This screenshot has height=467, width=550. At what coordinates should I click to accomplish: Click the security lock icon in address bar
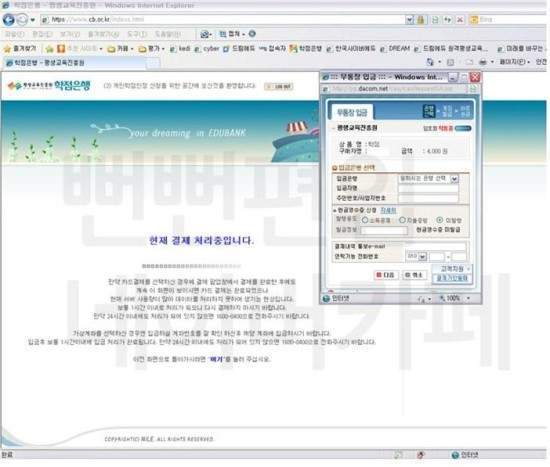coord(421,20)
